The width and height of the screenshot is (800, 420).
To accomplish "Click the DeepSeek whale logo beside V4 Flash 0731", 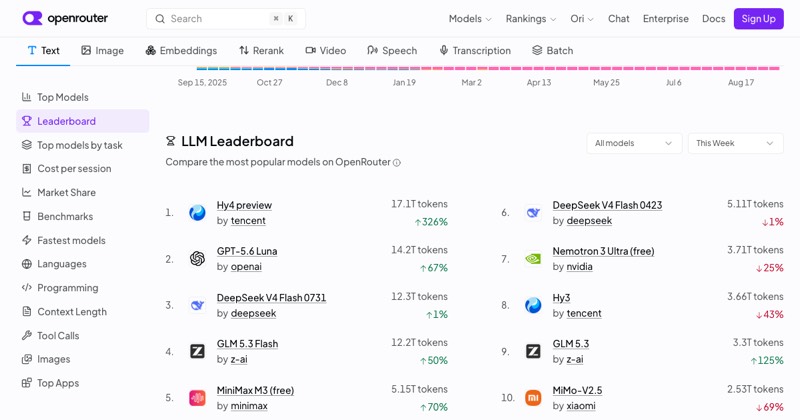I will pos(197,305).
